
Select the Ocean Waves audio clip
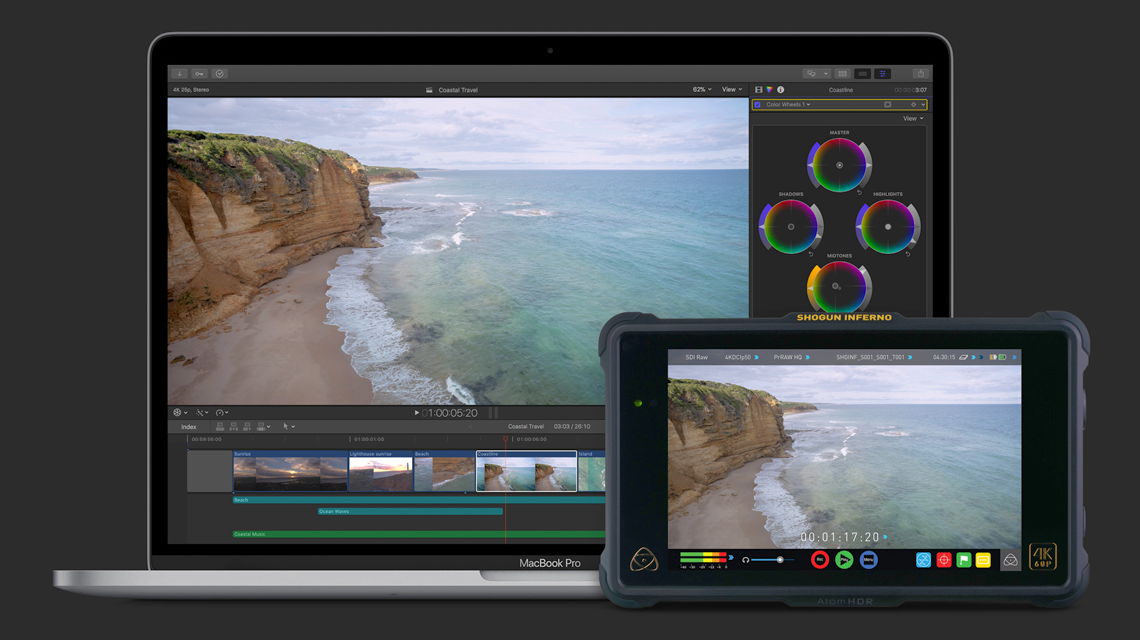[x=410, y=511]
